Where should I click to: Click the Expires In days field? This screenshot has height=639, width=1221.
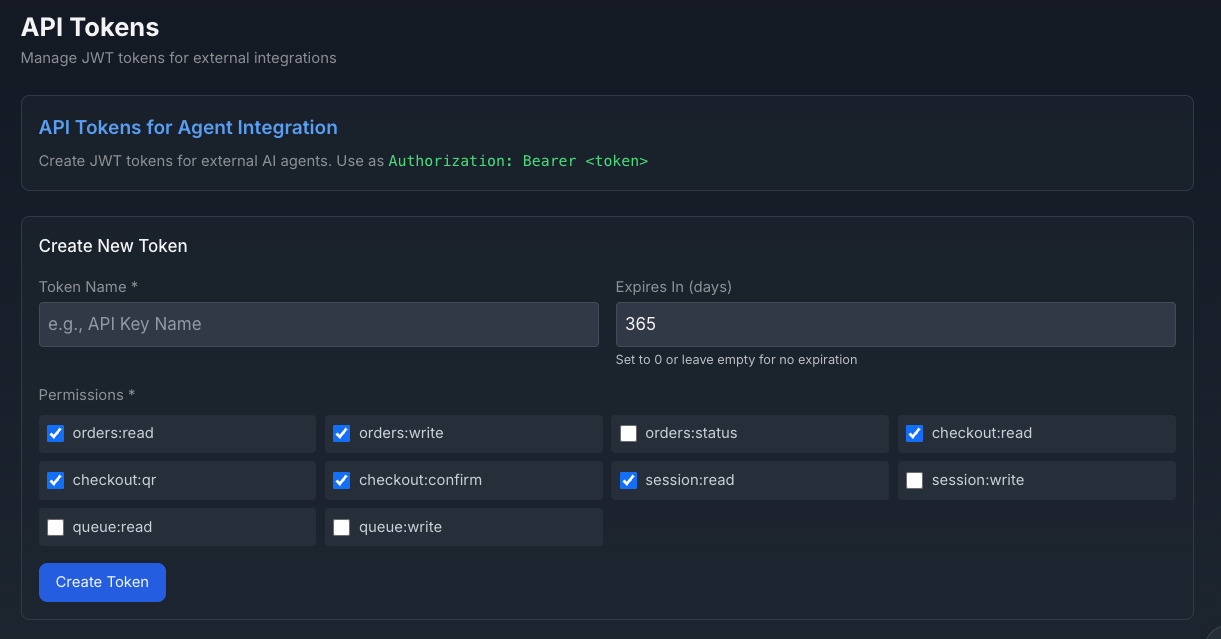click(x=895, y=324)
